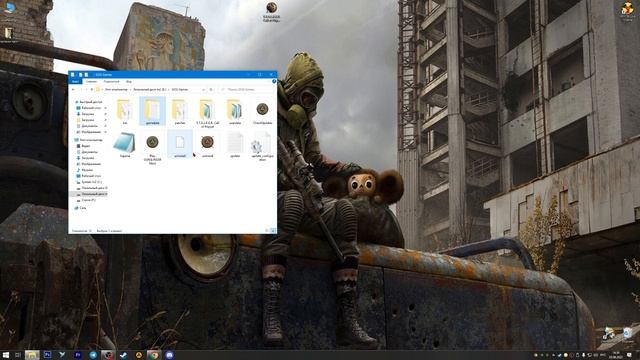
Task: Select Этот компьютер in the navigation pane
Action: 89,140
